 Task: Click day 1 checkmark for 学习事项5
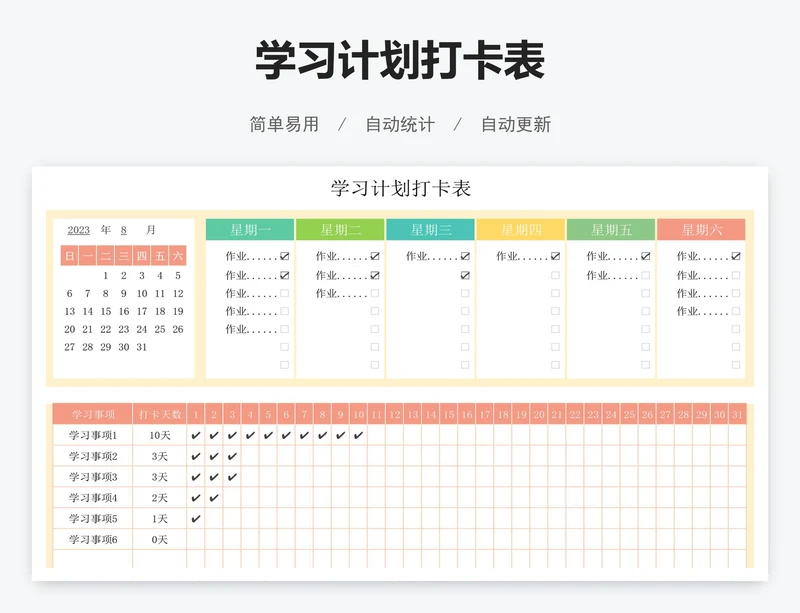click(x=196, y=519)
